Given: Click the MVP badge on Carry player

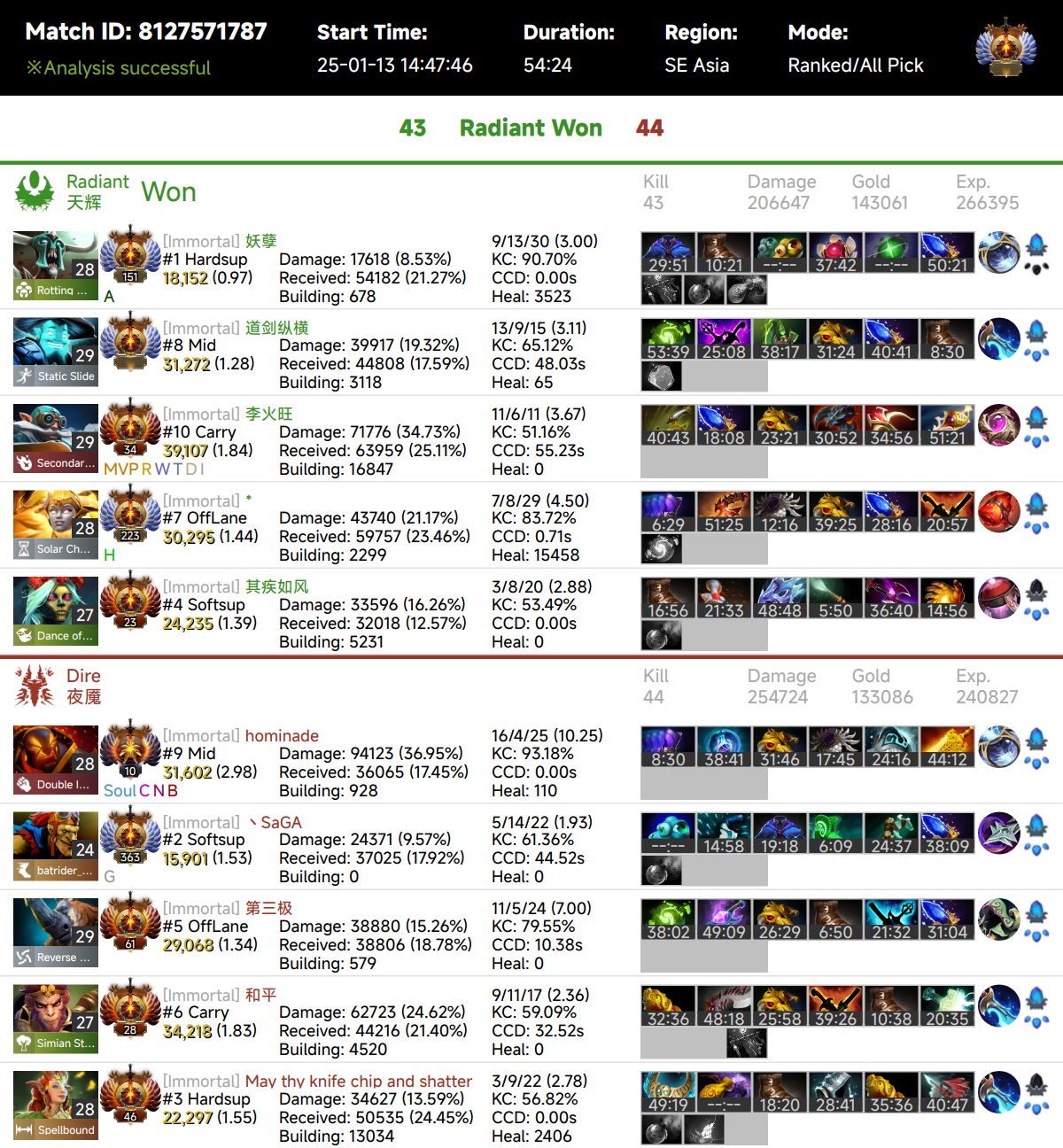Looking at the screenshot, I should click(x=120, y=469).
